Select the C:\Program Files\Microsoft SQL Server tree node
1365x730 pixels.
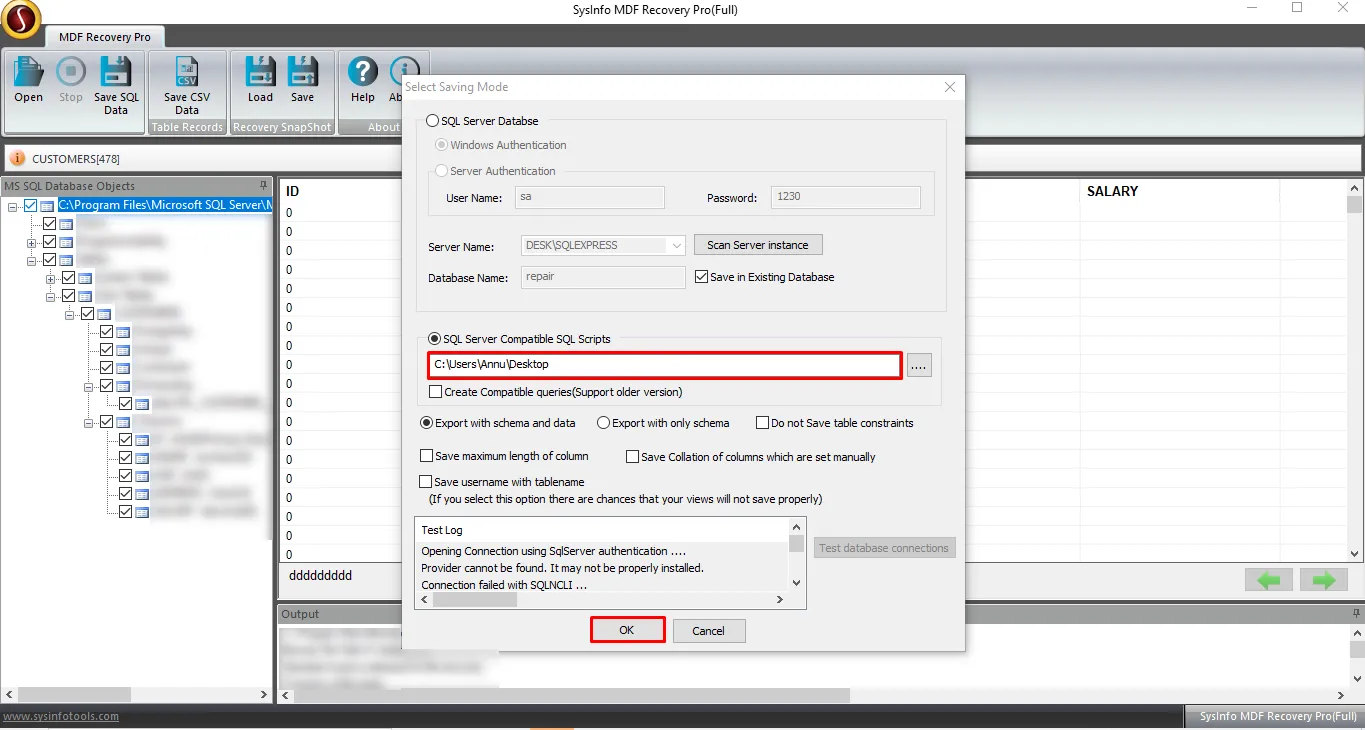pos(164,205)
